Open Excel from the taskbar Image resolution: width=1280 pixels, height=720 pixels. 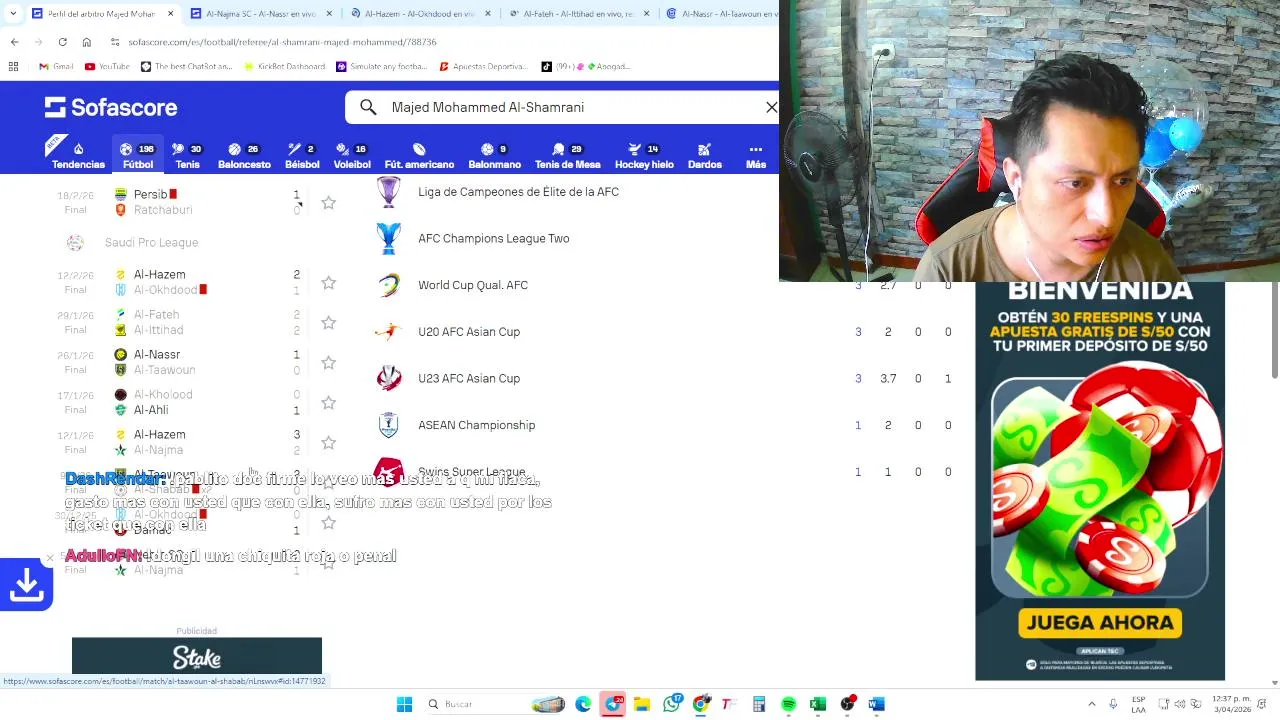817,704
